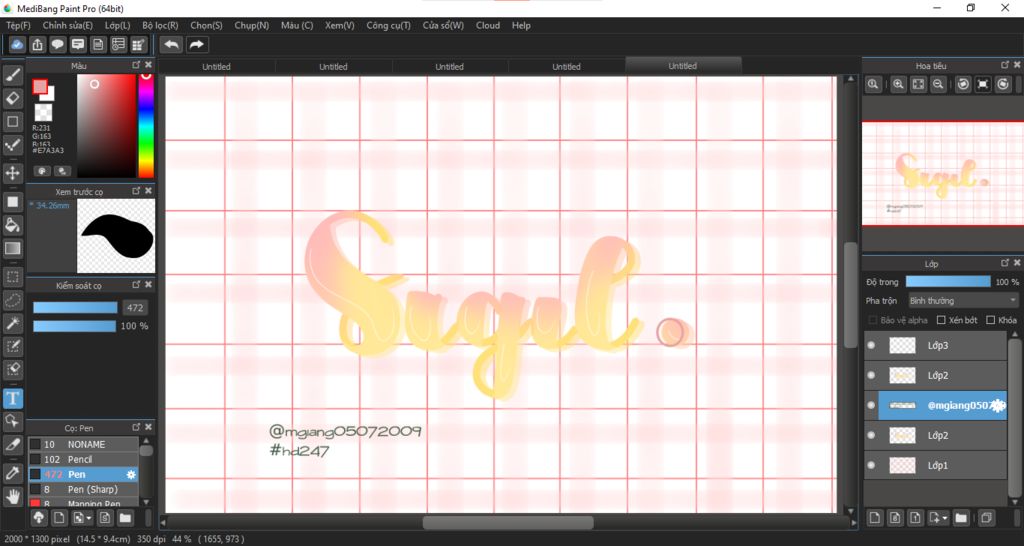The height and width of the screenshot is (546, 1024).
Task: Click the foreground color swatch
Action: pyautogui.click(x=40, y=86)
